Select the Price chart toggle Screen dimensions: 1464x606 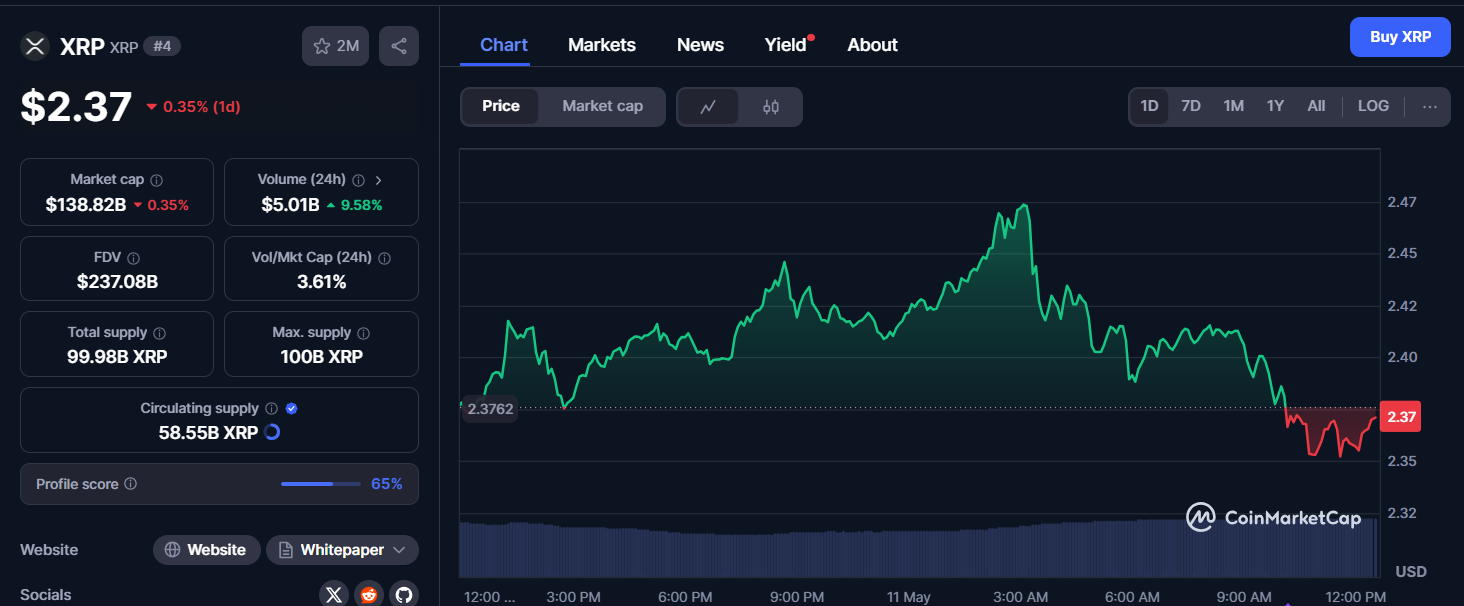[x=501, y=106]
